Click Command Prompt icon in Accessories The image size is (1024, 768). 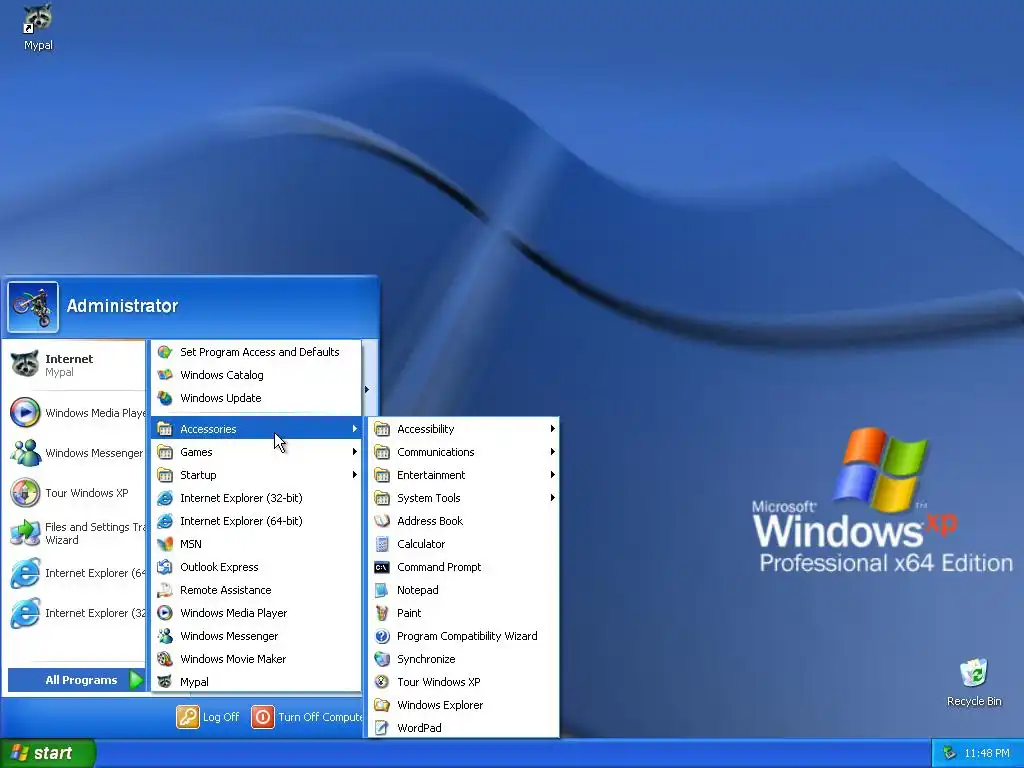(x=382, y=567)
